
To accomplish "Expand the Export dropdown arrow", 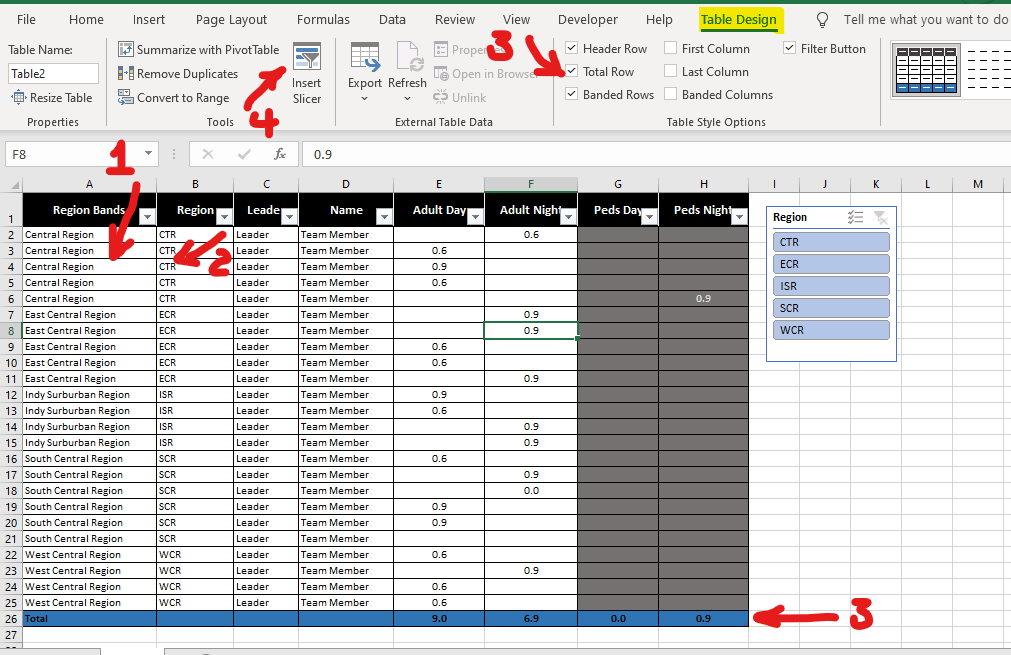I will (364, 99).
